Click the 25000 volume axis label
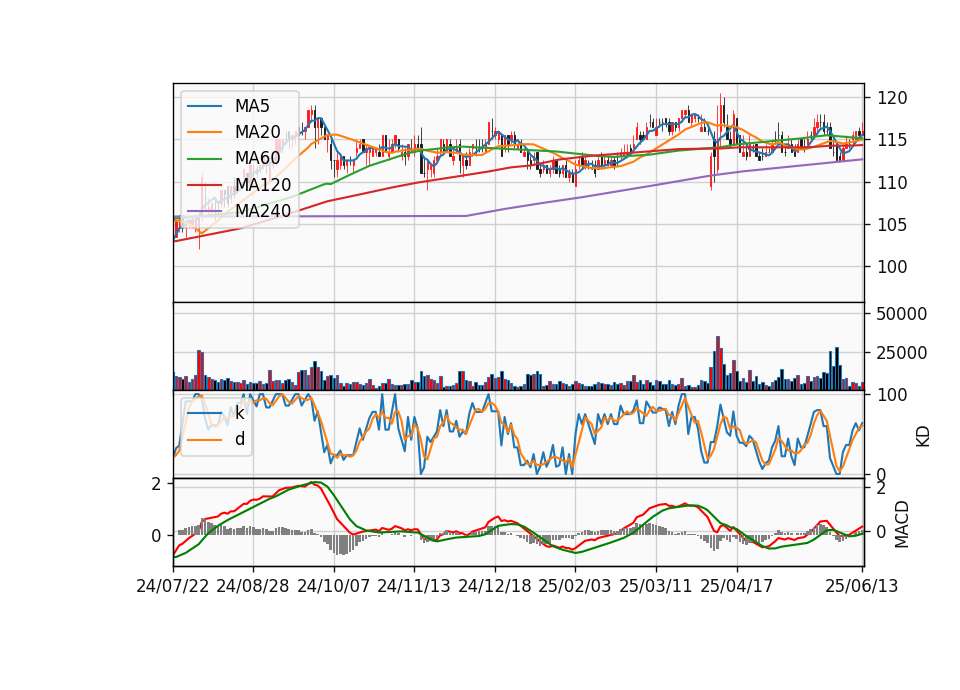The height and width of the screenshot is (690, 960). [902, 353]
